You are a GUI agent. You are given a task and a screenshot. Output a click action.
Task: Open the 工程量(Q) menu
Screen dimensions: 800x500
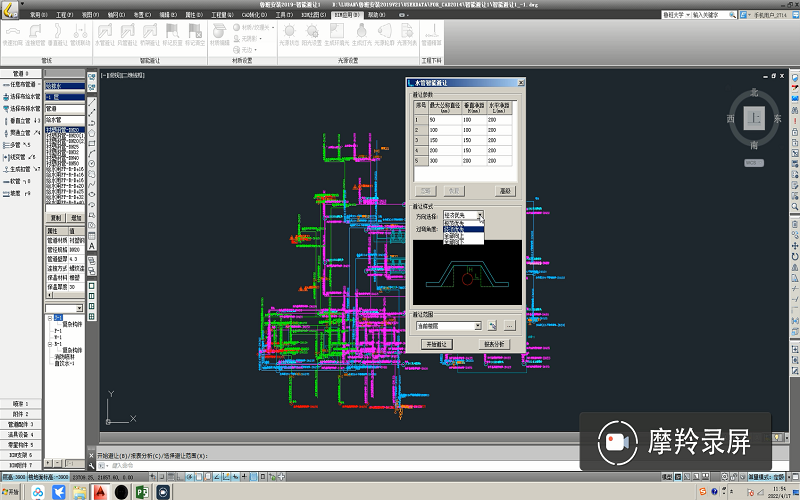point(222,15)
